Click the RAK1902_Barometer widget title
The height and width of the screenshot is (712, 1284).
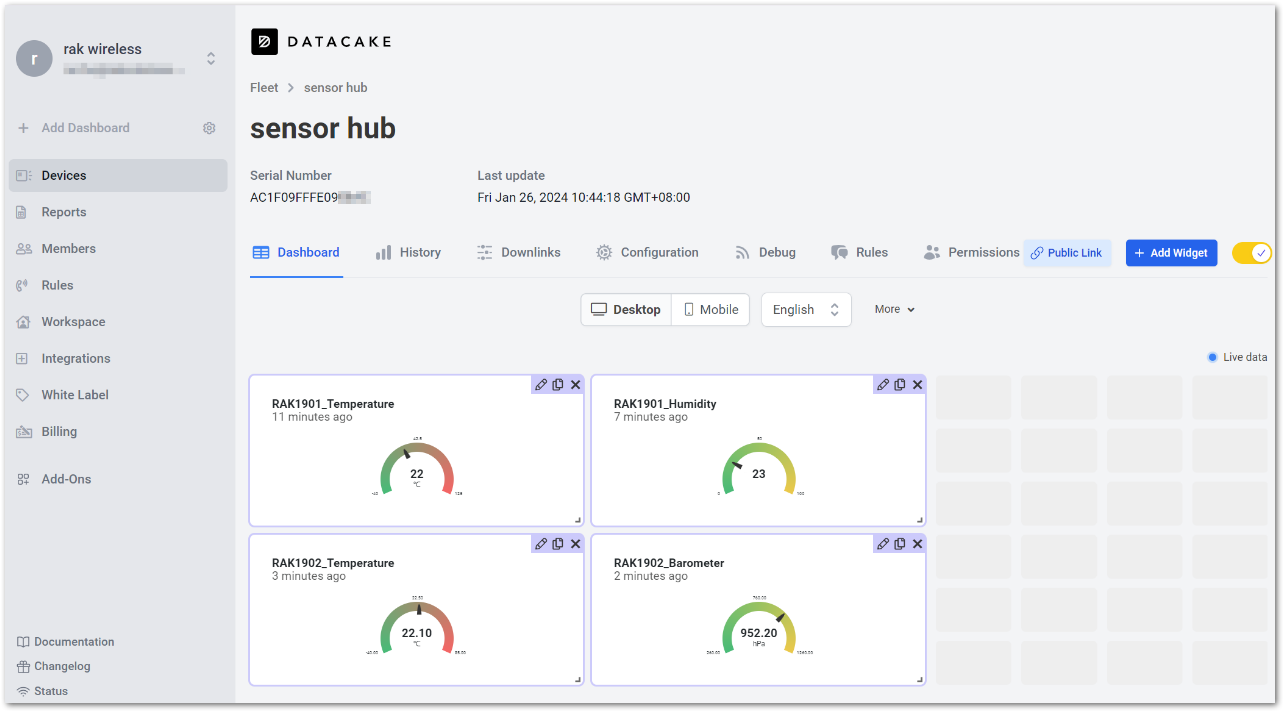tap(669, 563)
